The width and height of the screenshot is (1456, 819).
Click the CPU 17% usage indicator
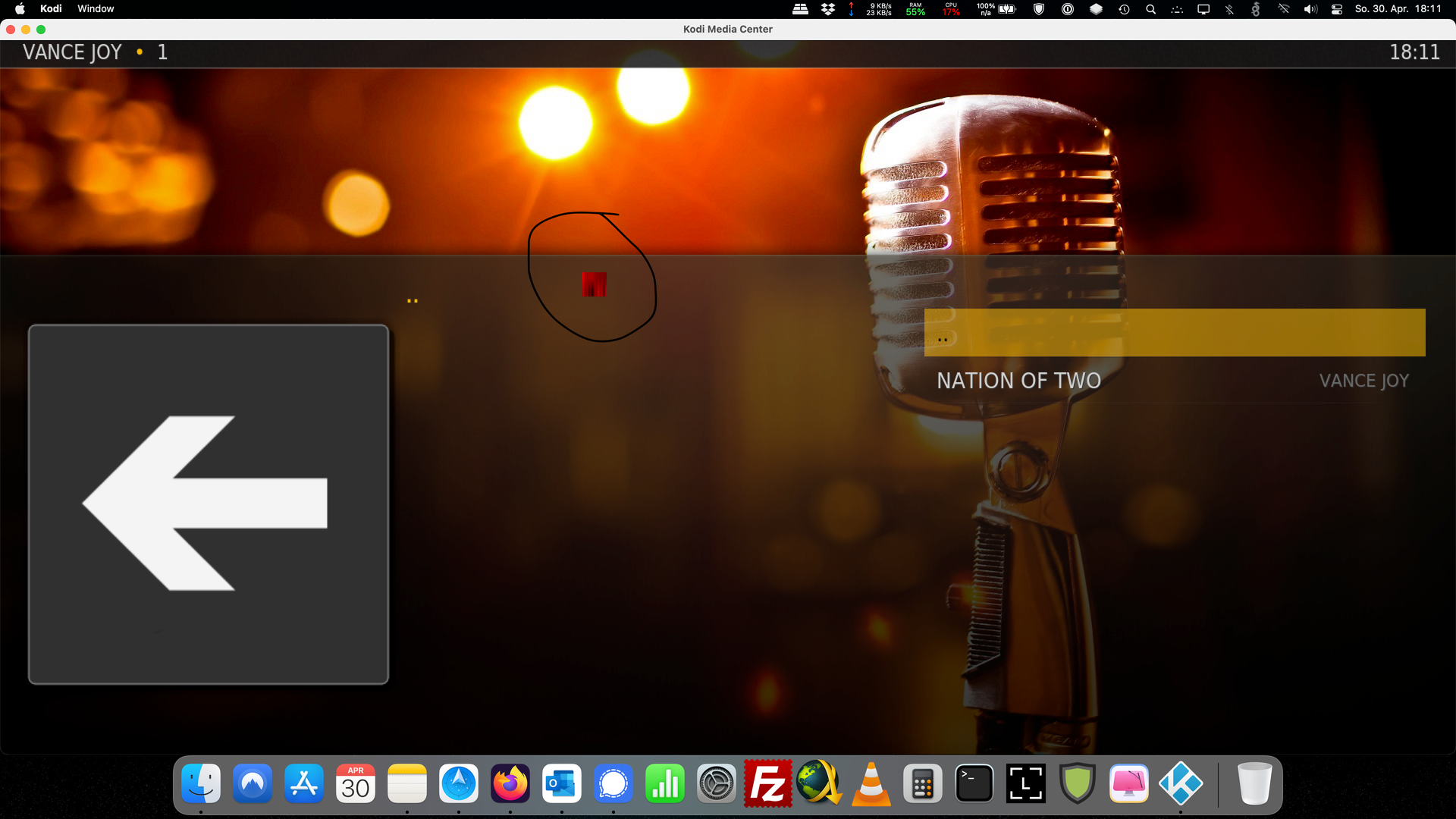point(951,9)
